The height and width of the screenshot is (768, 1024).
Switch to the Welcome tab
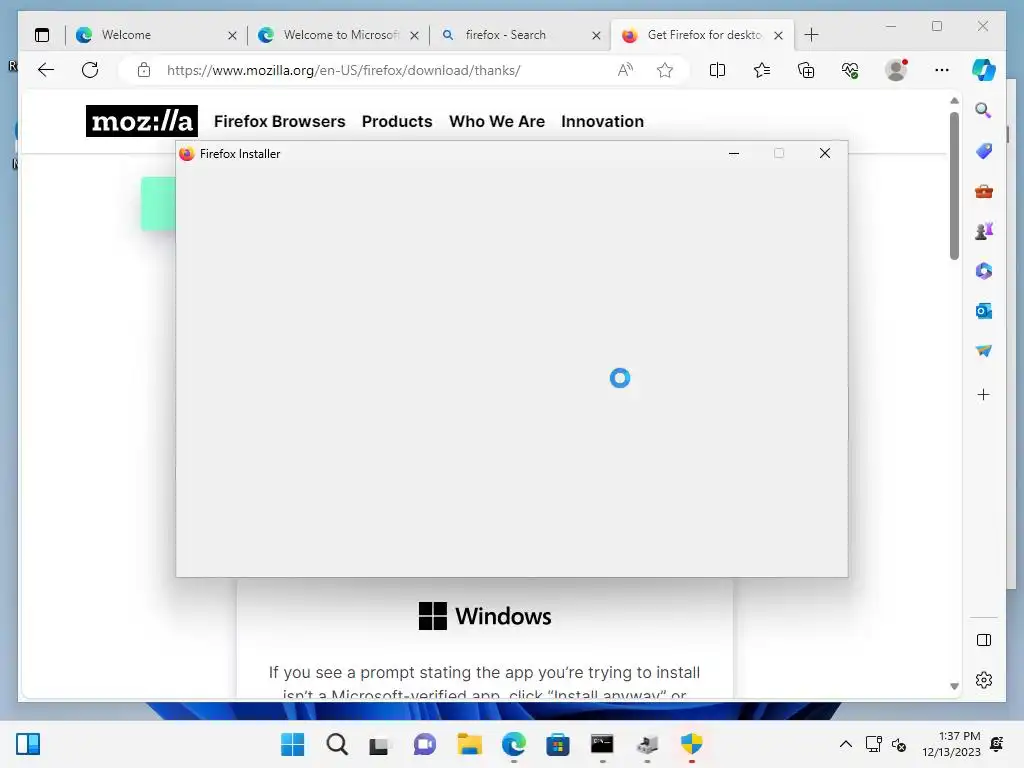pos(157,35)
